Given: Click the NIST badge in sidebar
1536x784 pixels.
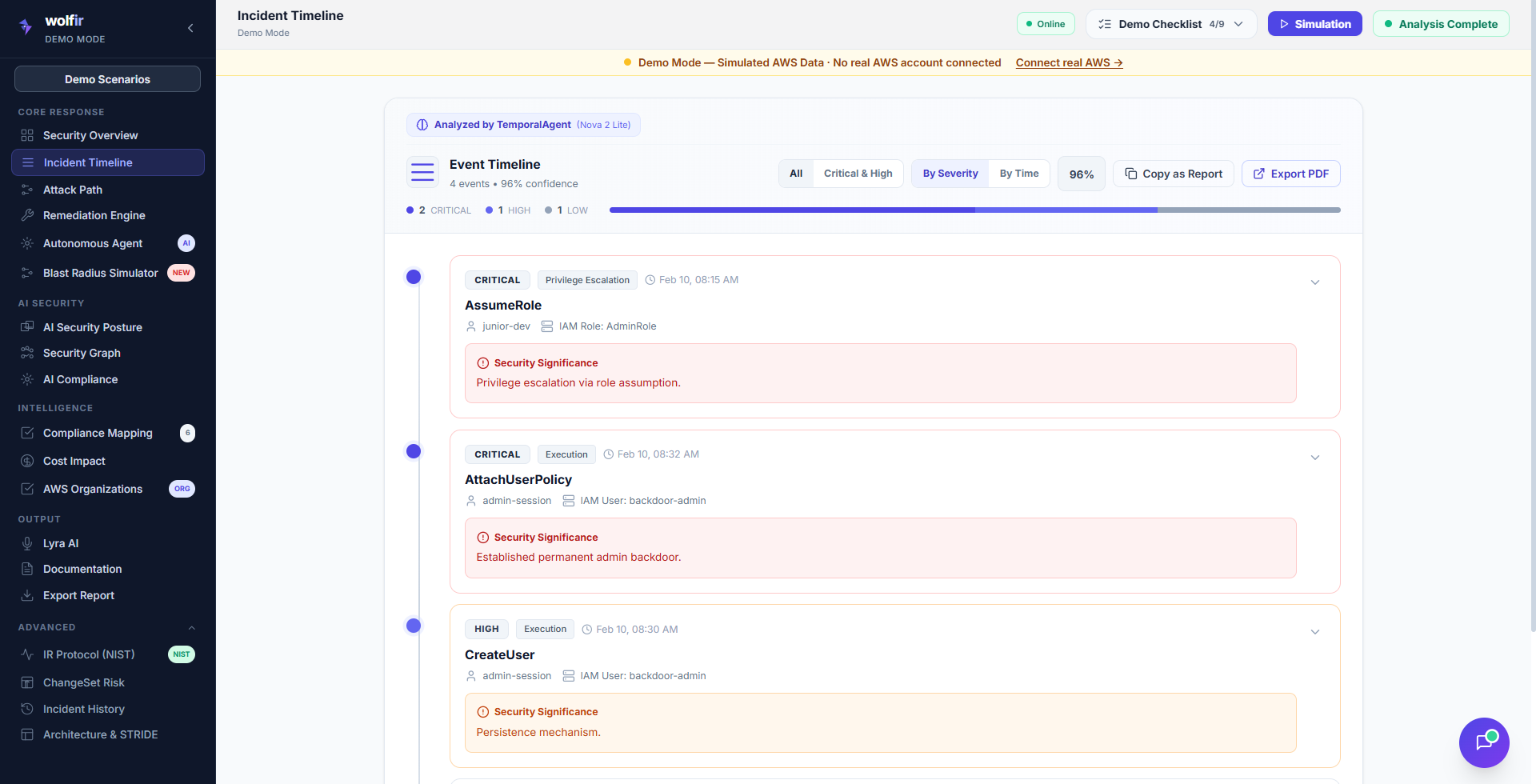Looking at the screenshot, I should pos(182,654).
